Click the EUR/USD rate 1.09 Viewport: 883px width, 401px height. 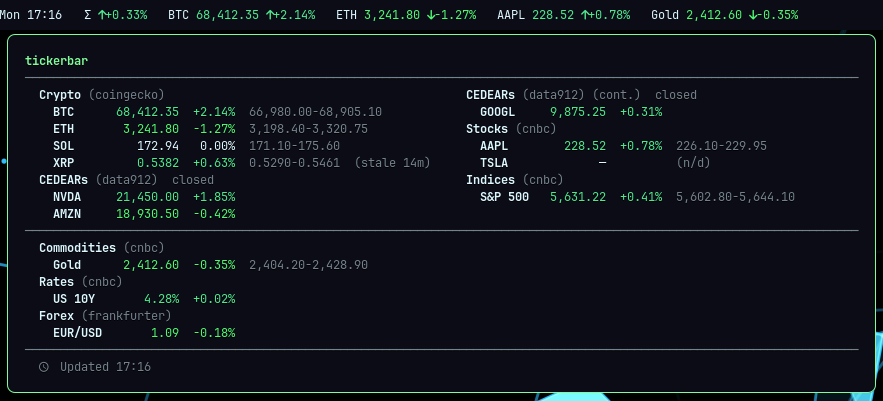point(165,332)
